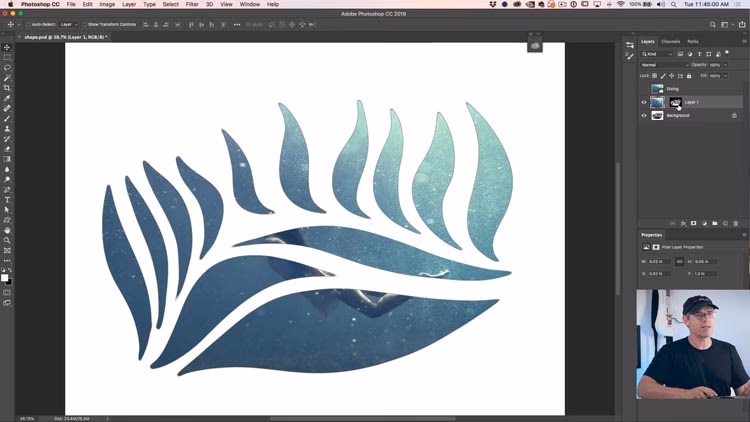Switch to the Channels tab
The image size is (750, 422).
coord(670,41)
